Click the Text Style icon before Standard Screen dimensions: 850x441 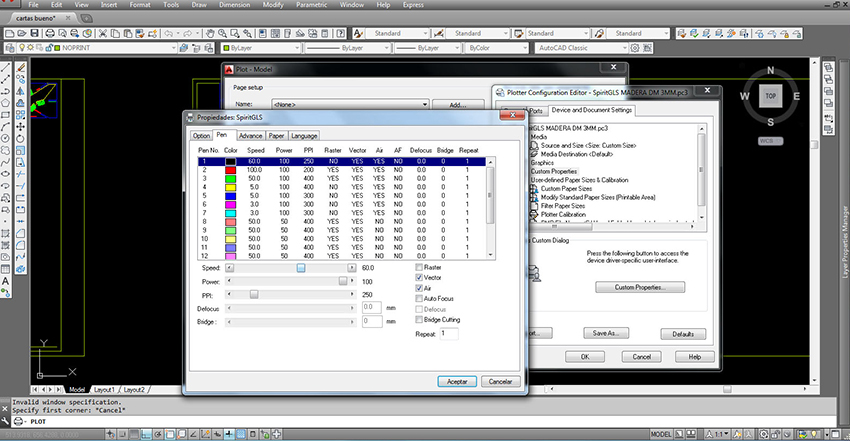click(x=358, y=34)
